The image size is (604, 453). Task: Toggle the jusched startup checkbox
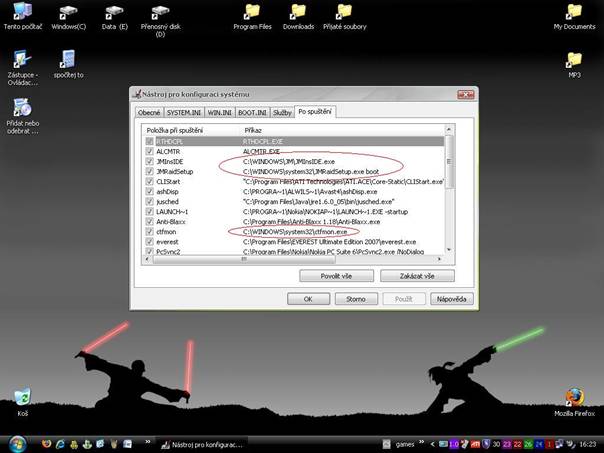click(x=149, y=201)
